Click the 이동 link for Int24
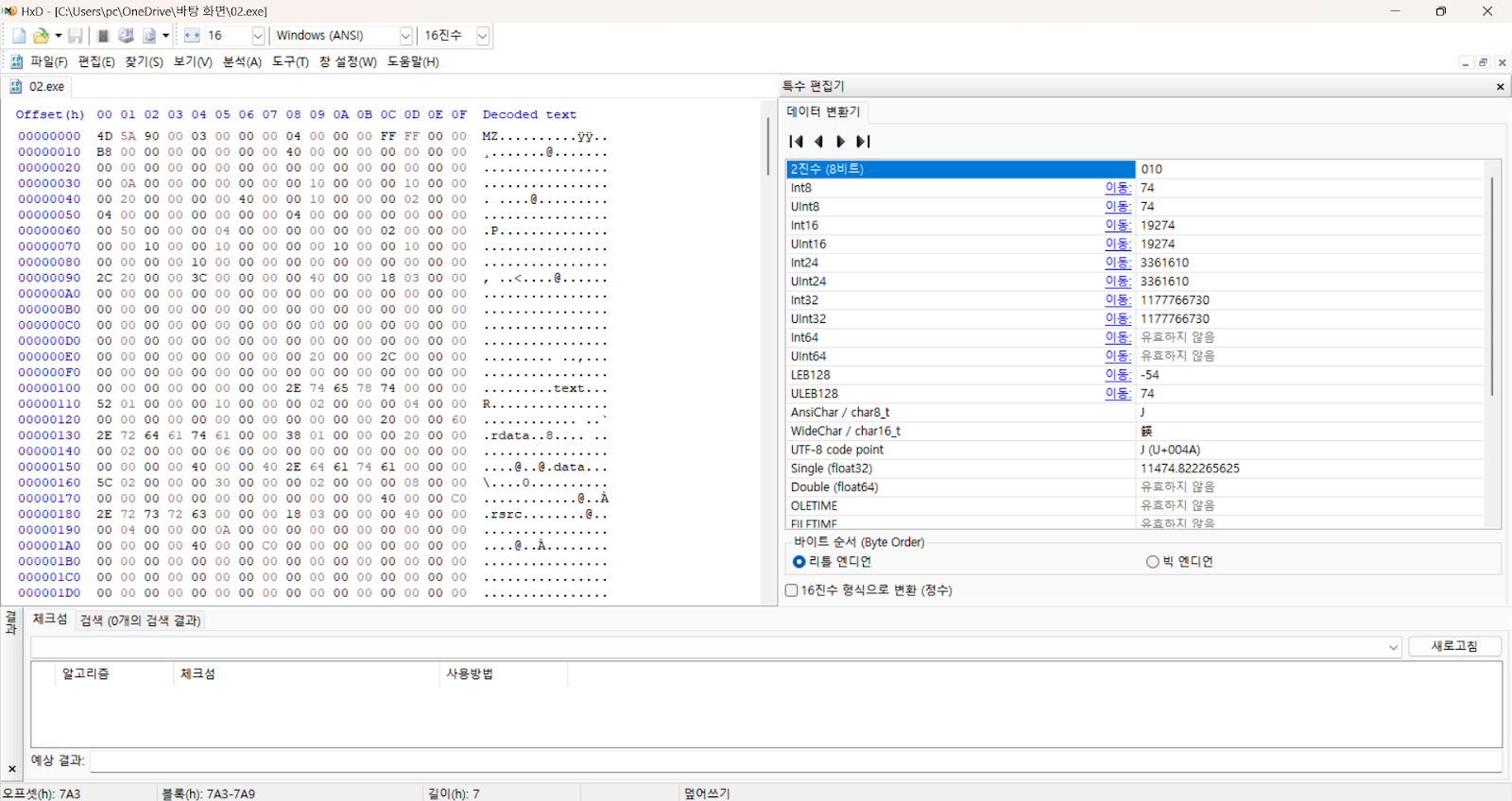The height and width of the screenshot is (801, 1512). click(x=1118, y=263)
